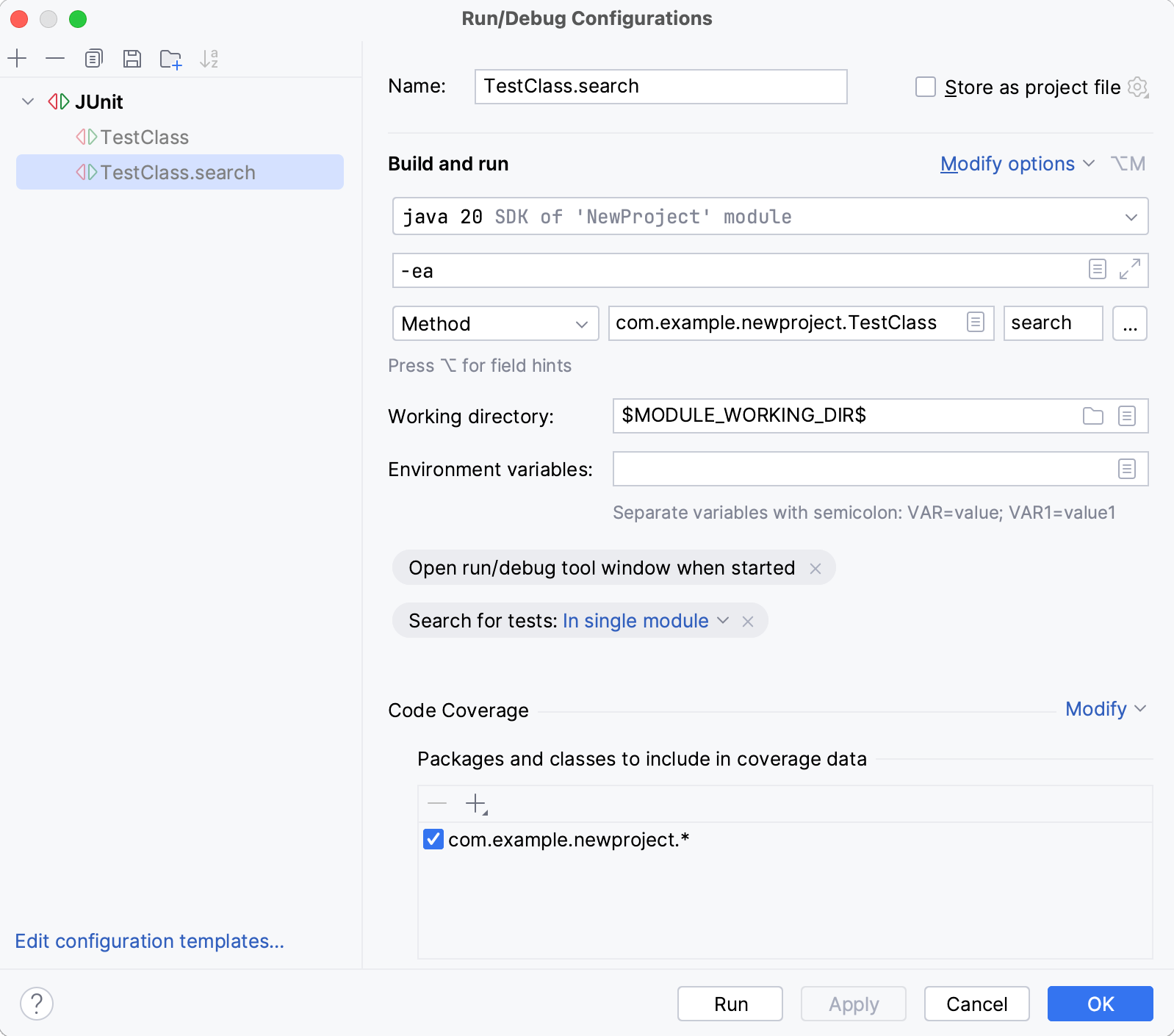The image size is (1174, 1036).
Task: Click the Add New Configuration plus icon
Action: click(17, 58)
